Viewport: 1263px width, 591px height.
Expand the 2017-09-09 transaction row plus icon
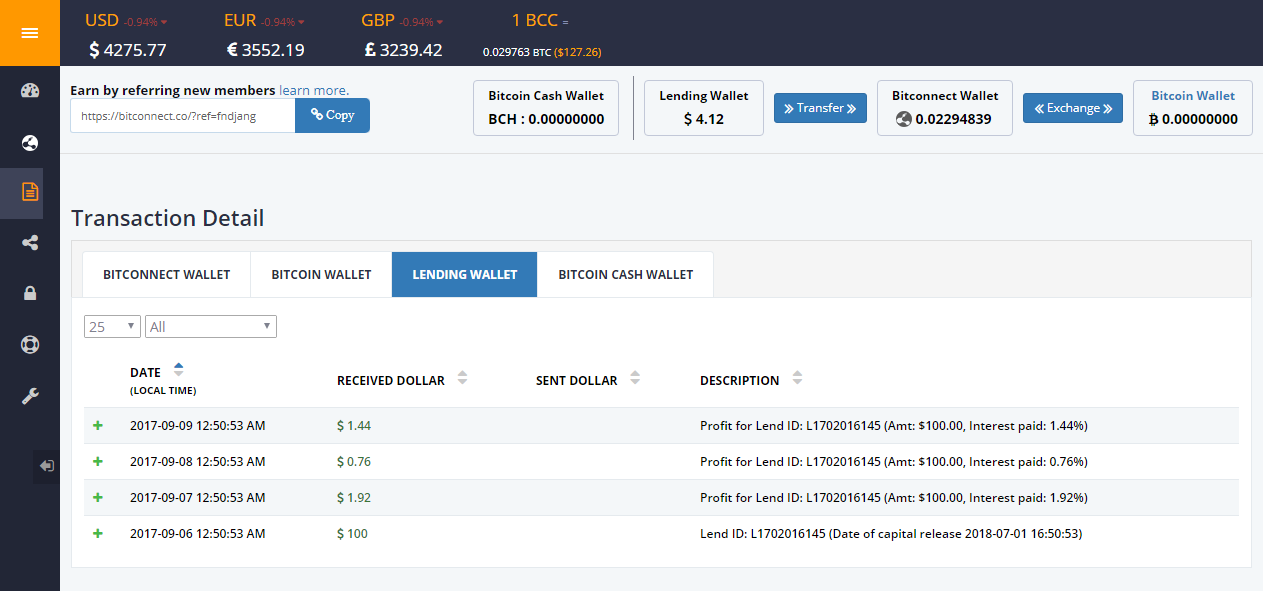[98, 425]
